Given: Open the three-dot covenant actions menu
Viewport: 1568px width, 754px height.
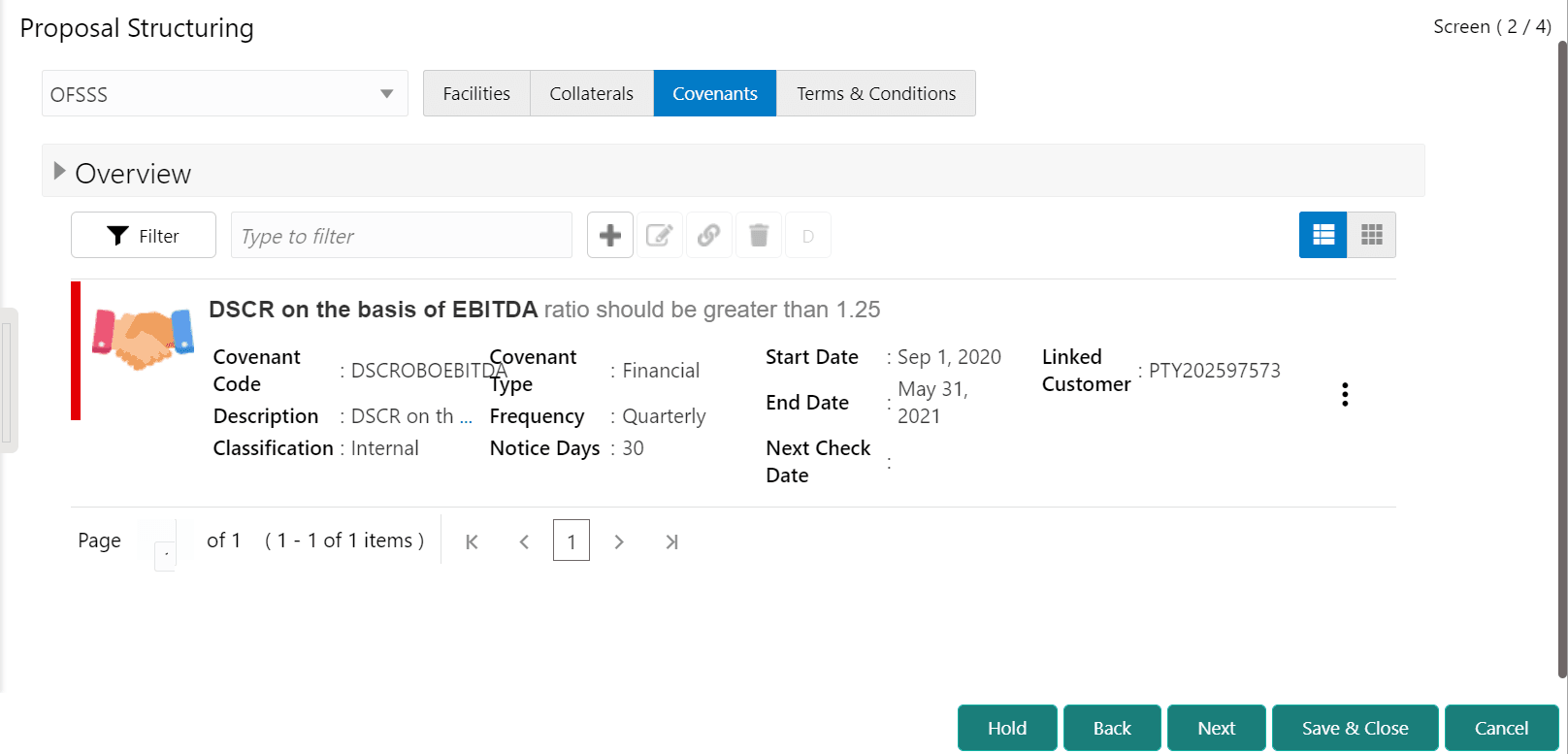Looking at the screenshot, I should 1345,394.
